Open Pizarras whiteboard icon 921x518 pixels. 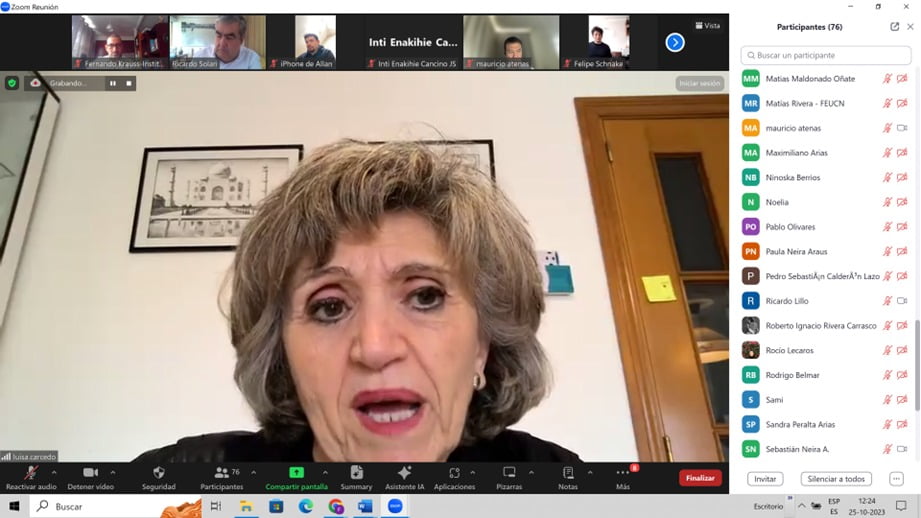pyautogui.click(x=509, y=472)
